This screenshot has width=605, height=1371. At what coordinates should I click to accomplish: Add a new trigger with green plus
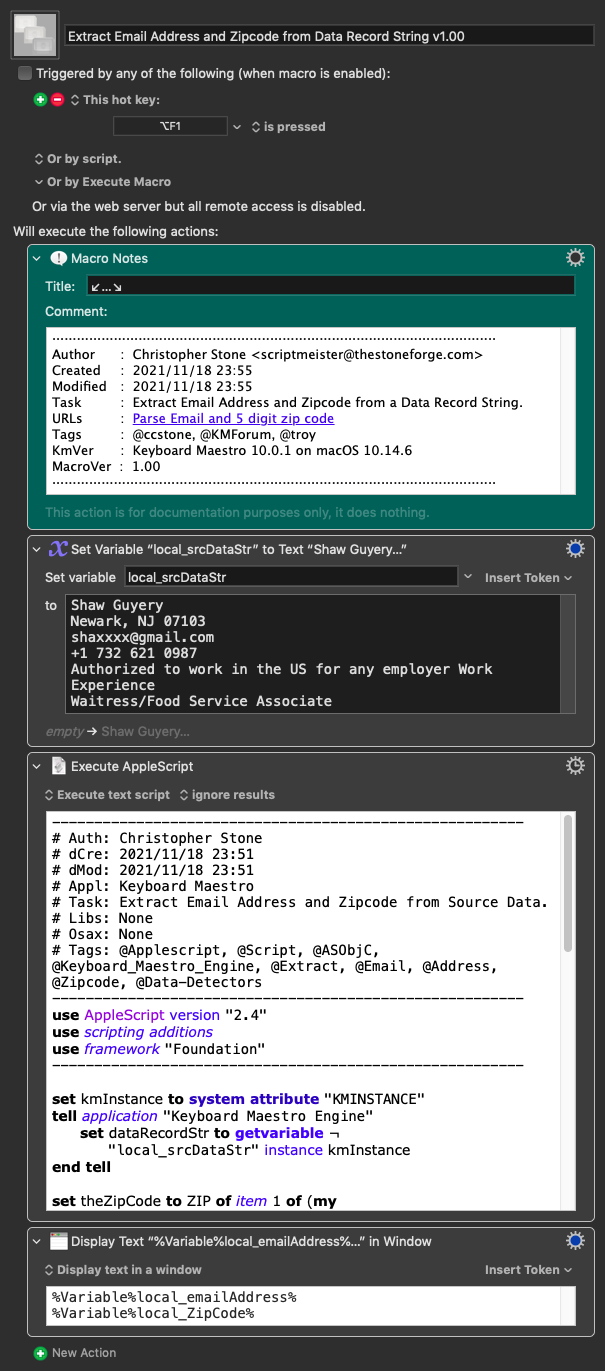pos(40,100)
